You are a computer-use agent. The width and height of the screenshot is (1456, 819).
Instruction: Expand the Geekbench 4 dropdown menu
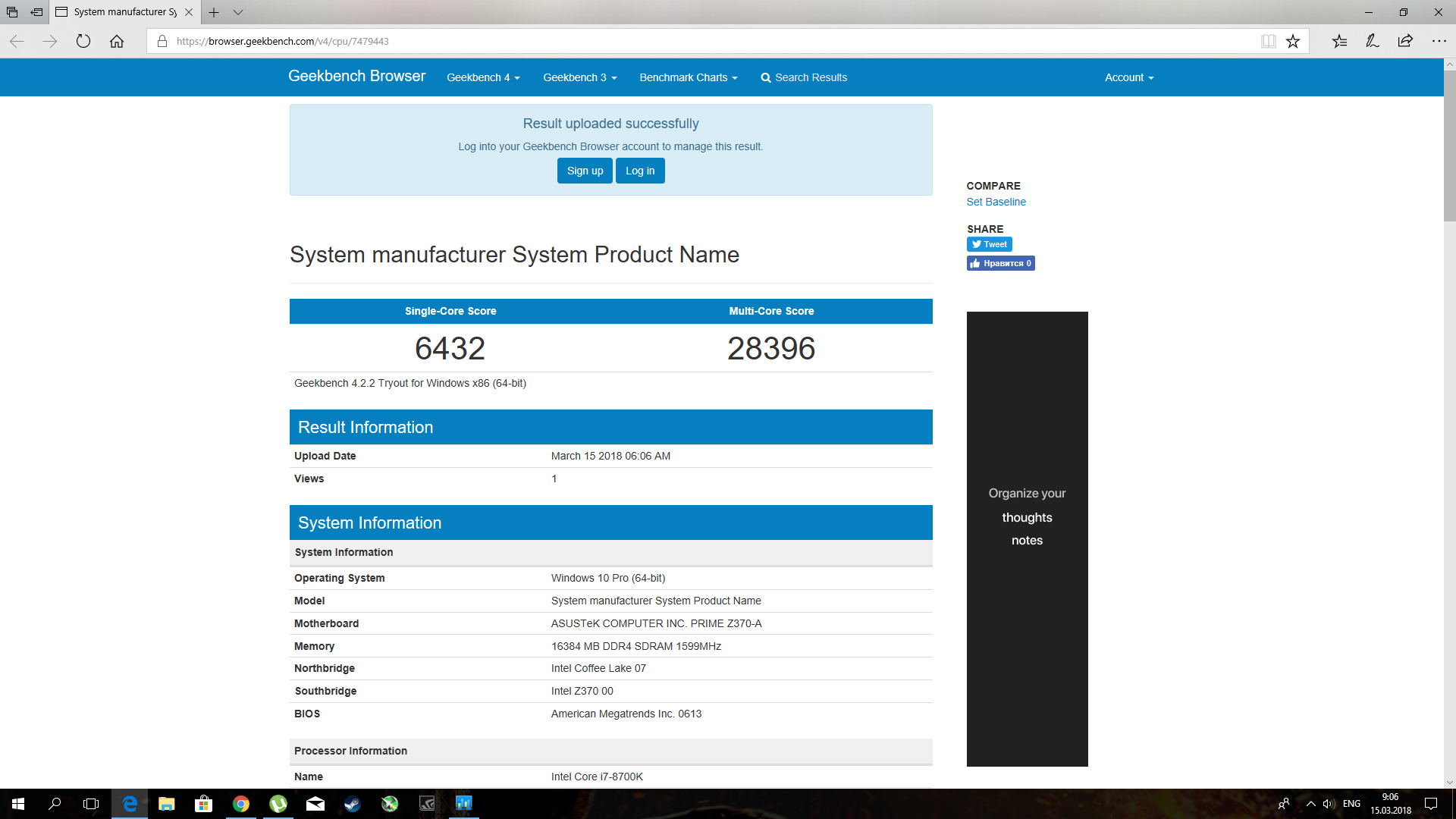[x=483, y=77]
